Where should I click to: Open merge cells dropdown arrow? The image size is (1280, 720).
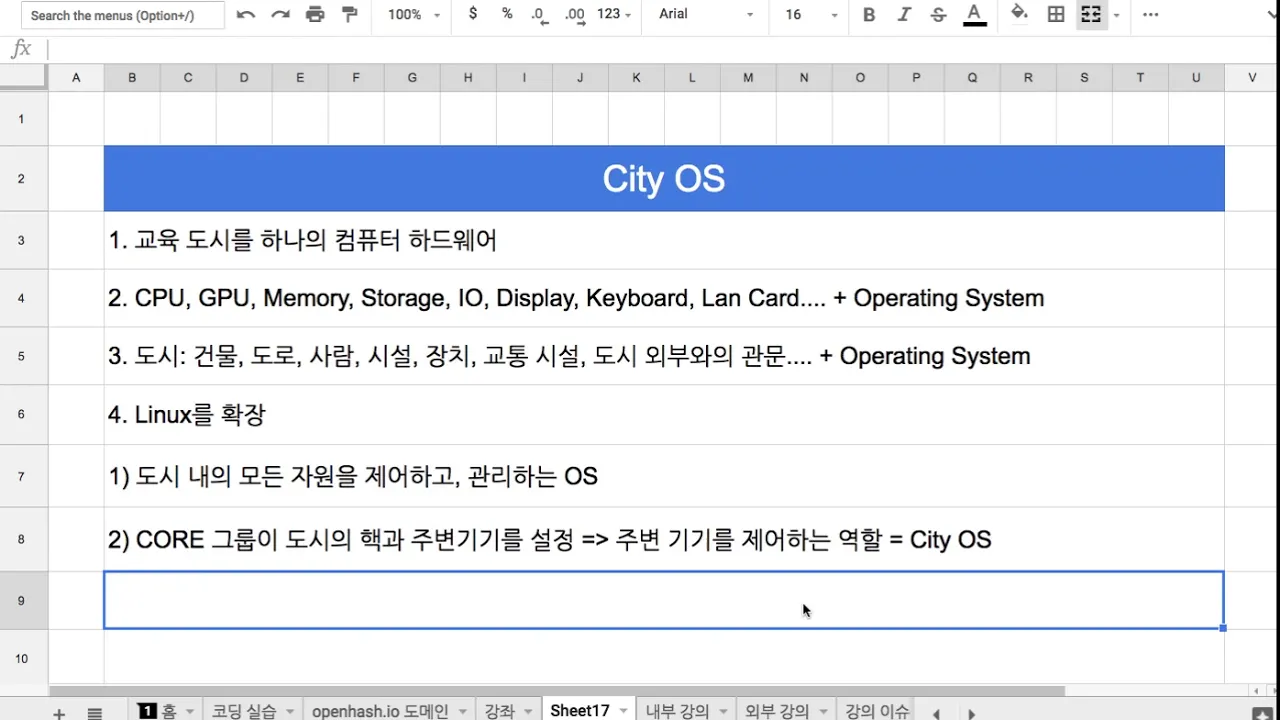coord(1116,15)
